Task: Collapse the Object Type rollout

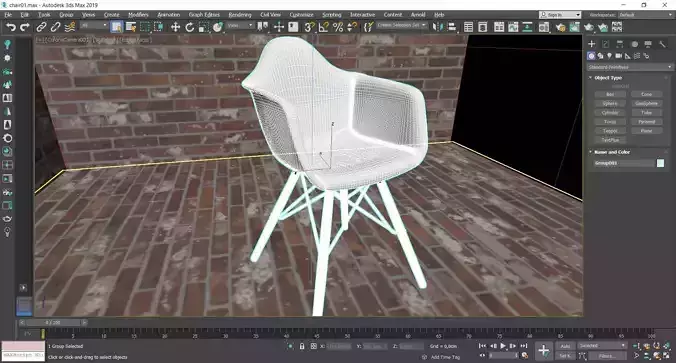Action: coord(608,78)
